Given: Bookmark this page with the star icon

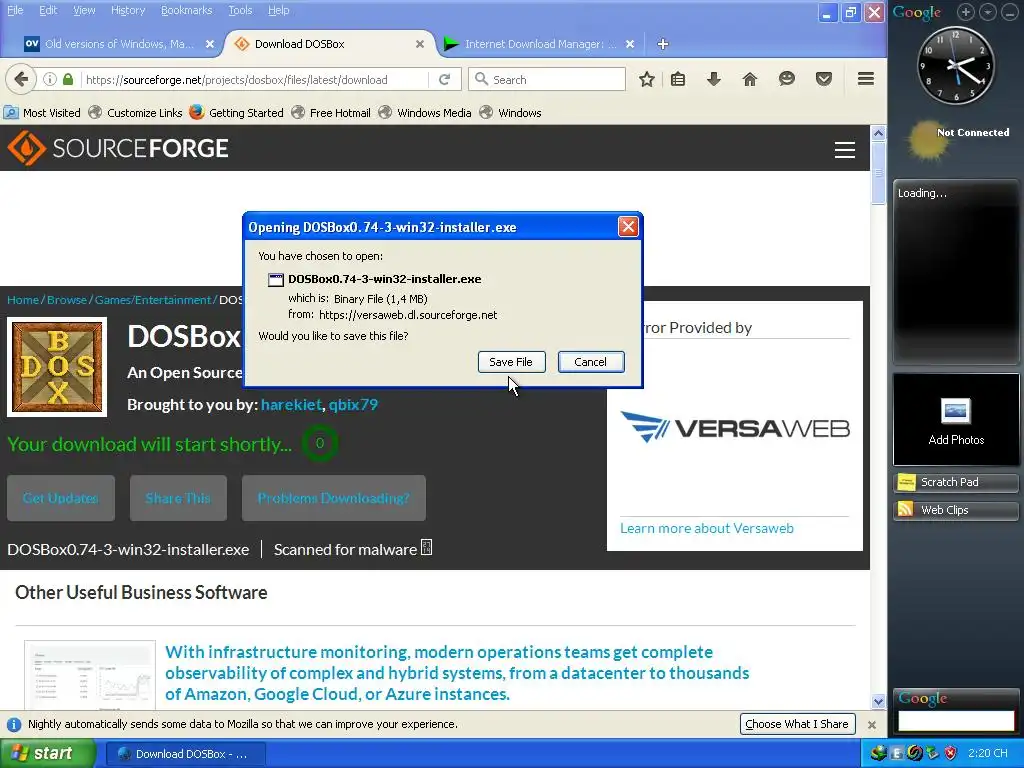Looking at the screenshot, I should 647,80.
